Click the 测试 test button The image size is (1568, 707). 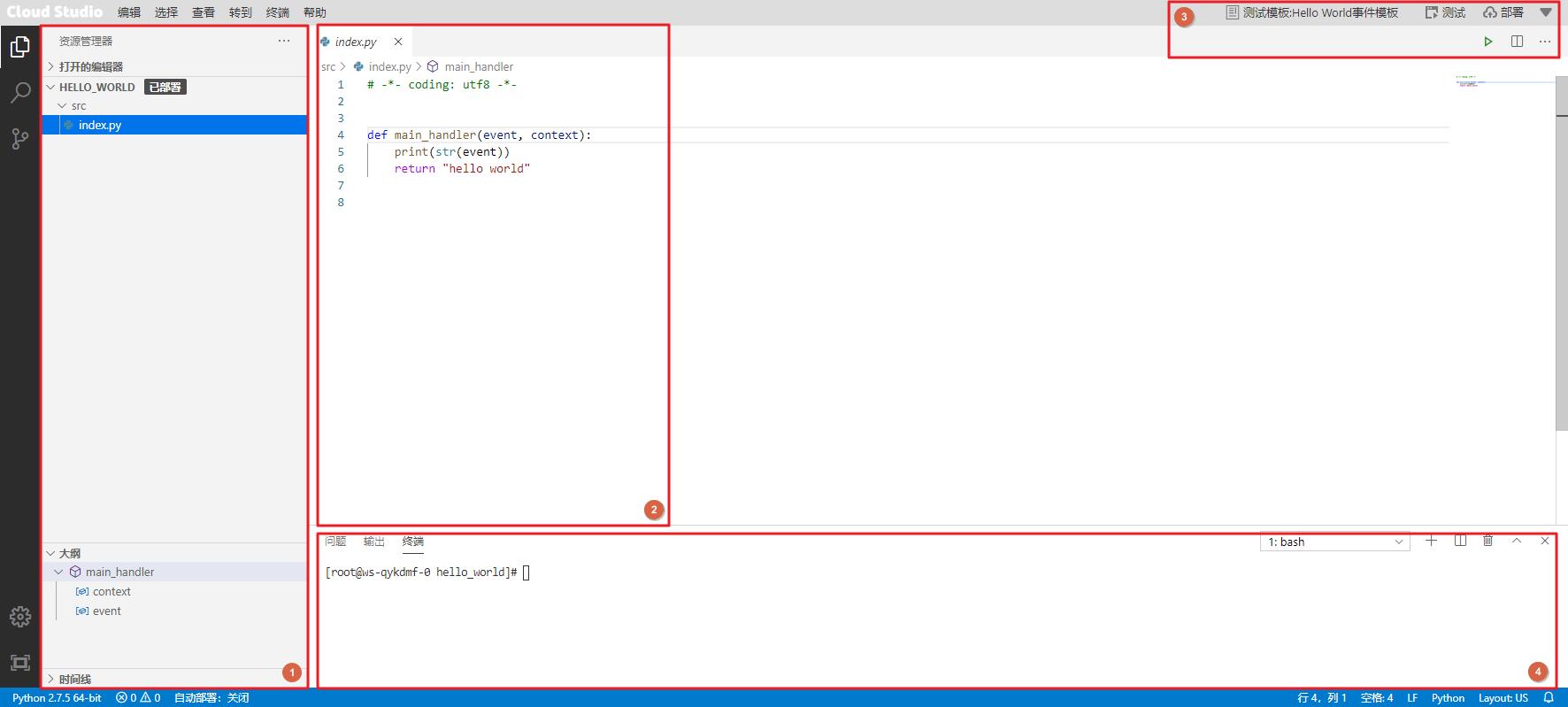(x=1445, y=12)
